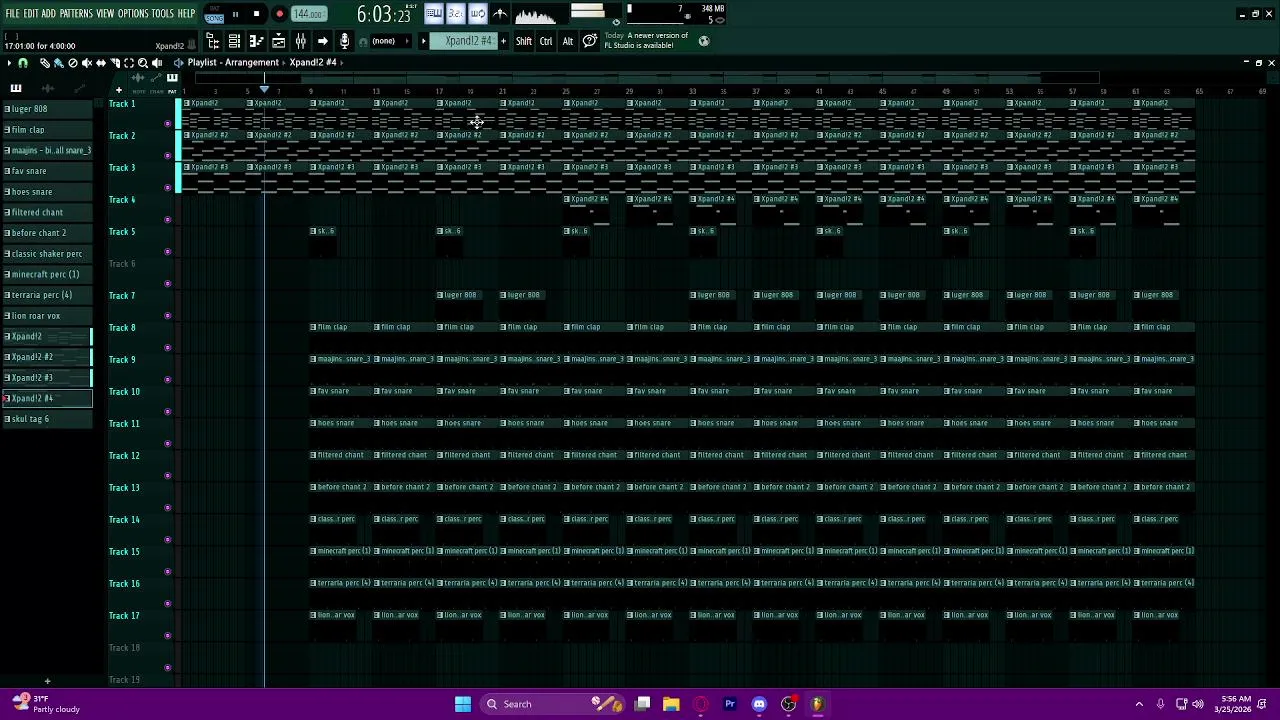This screenshot has height=720, width=1280.
Task: Select the Zoom tool in playlist toolbar
Action: pos(143,63)
